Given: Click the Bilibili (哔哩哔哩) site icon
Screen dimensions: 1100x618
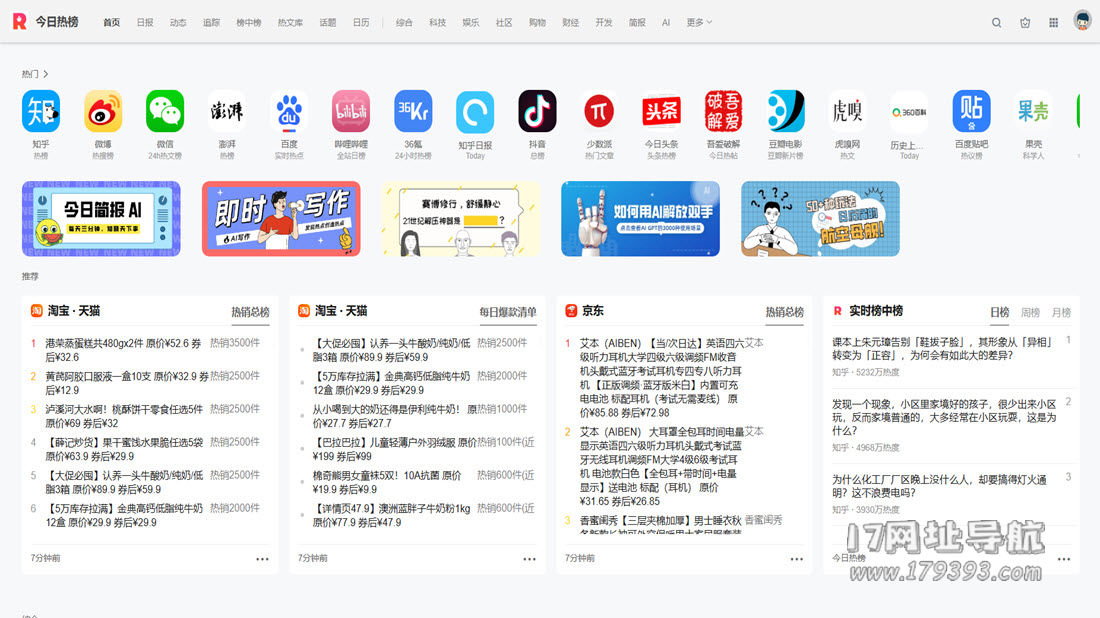Looking at the screenshot, I should tap(351, 111).
